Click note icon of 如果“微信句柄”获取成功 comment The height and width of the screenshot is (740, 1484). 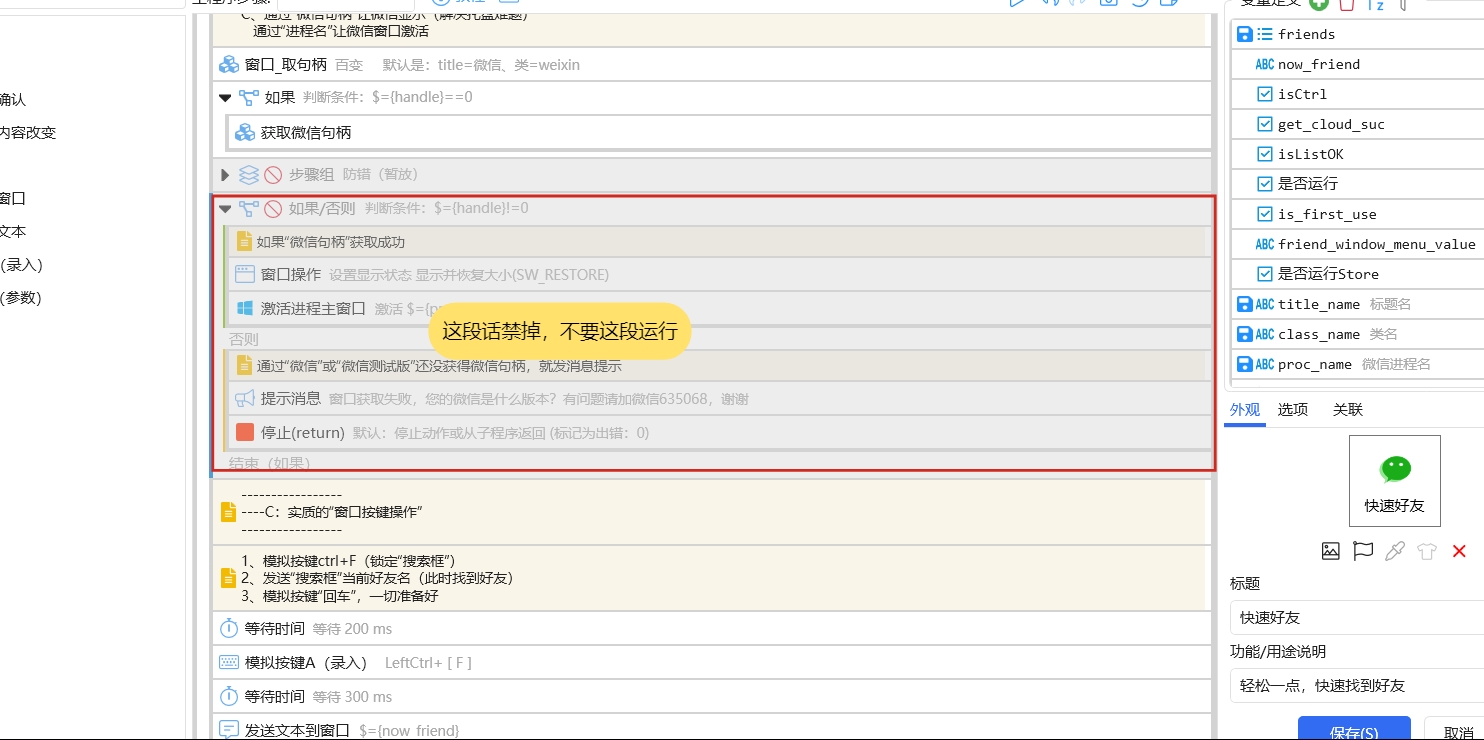(244, 241)
